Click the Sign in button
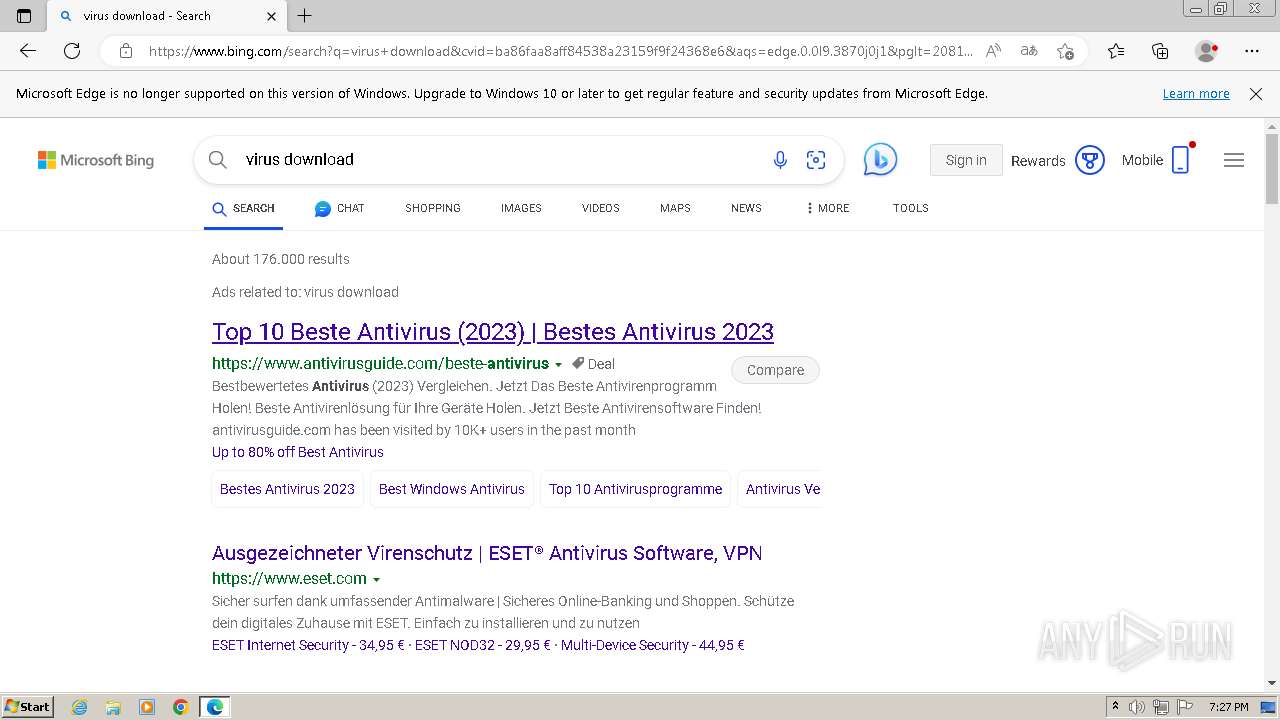1280x720 pixels. coord(966,160)
